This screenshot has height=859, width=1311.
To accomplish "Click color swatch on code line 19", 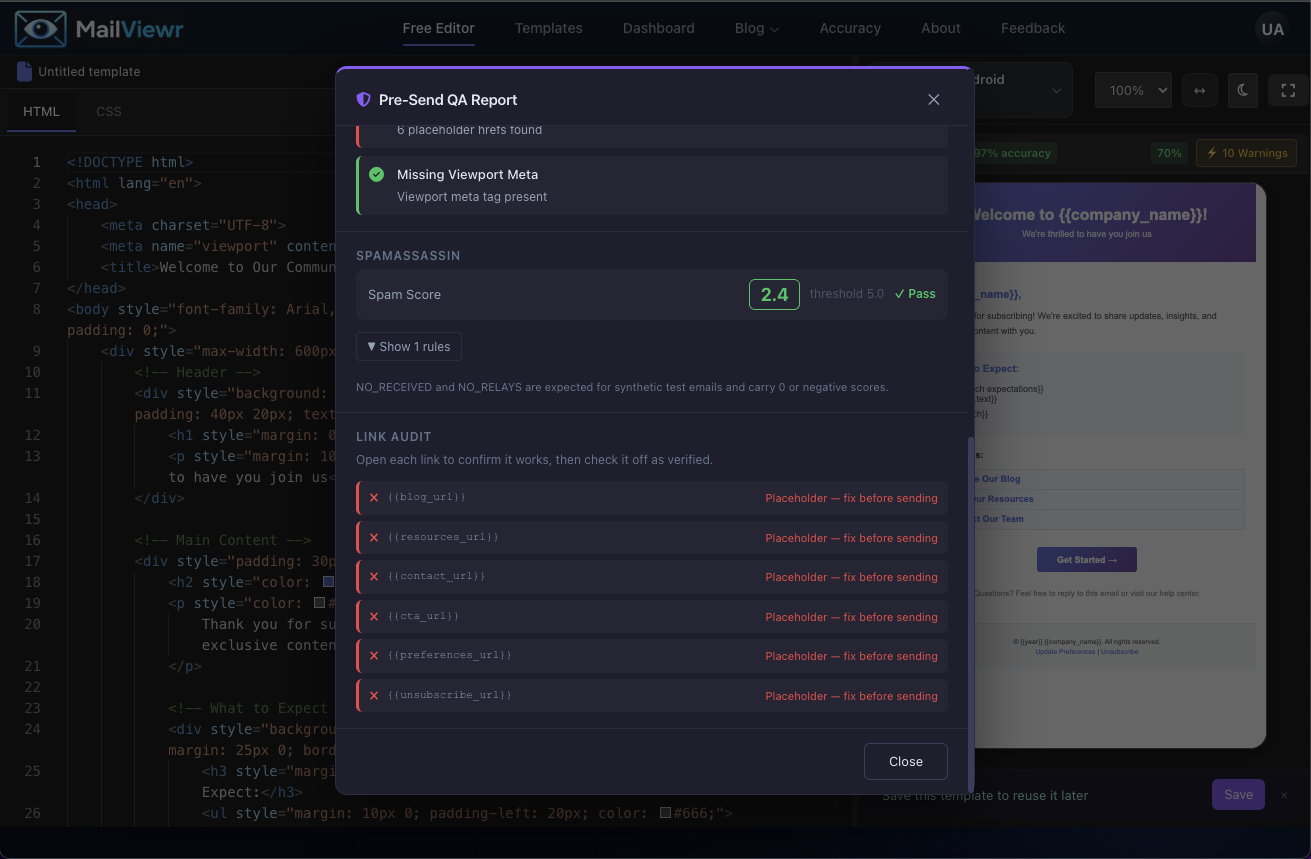I will [320, 603].
